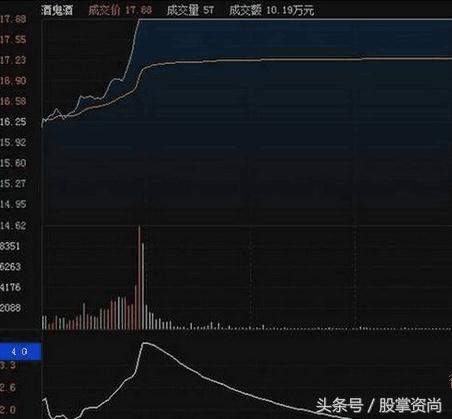Click the 成交价 17.88 label
The height and width of the screenshot is (419, 452).
click(x=120, y=10)
